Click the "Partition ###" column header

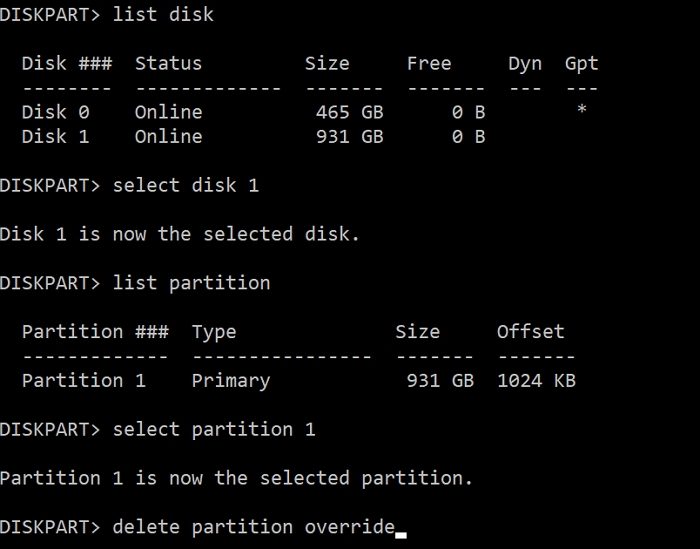(x=95, y=332)
